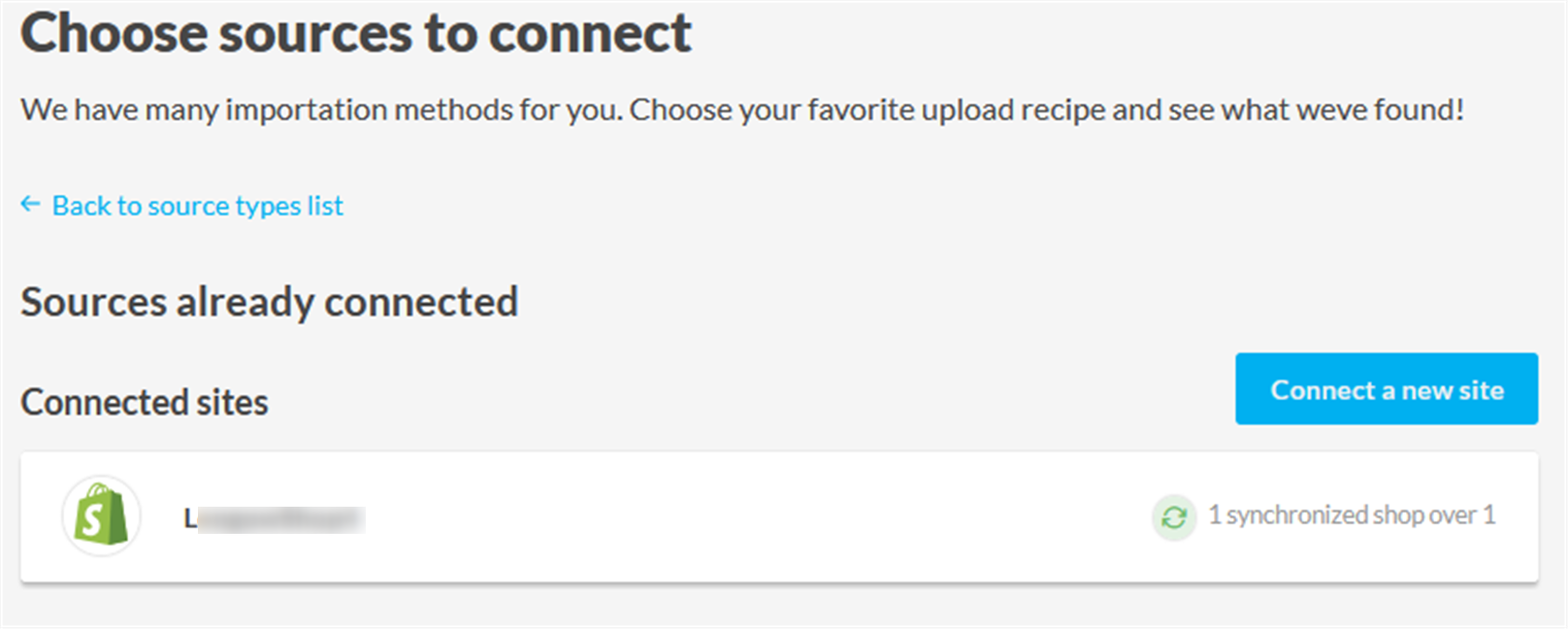Screen dimensions: 1568x629
Task: Click 'We have many importation methods' sentence
Action: point(320,110)
